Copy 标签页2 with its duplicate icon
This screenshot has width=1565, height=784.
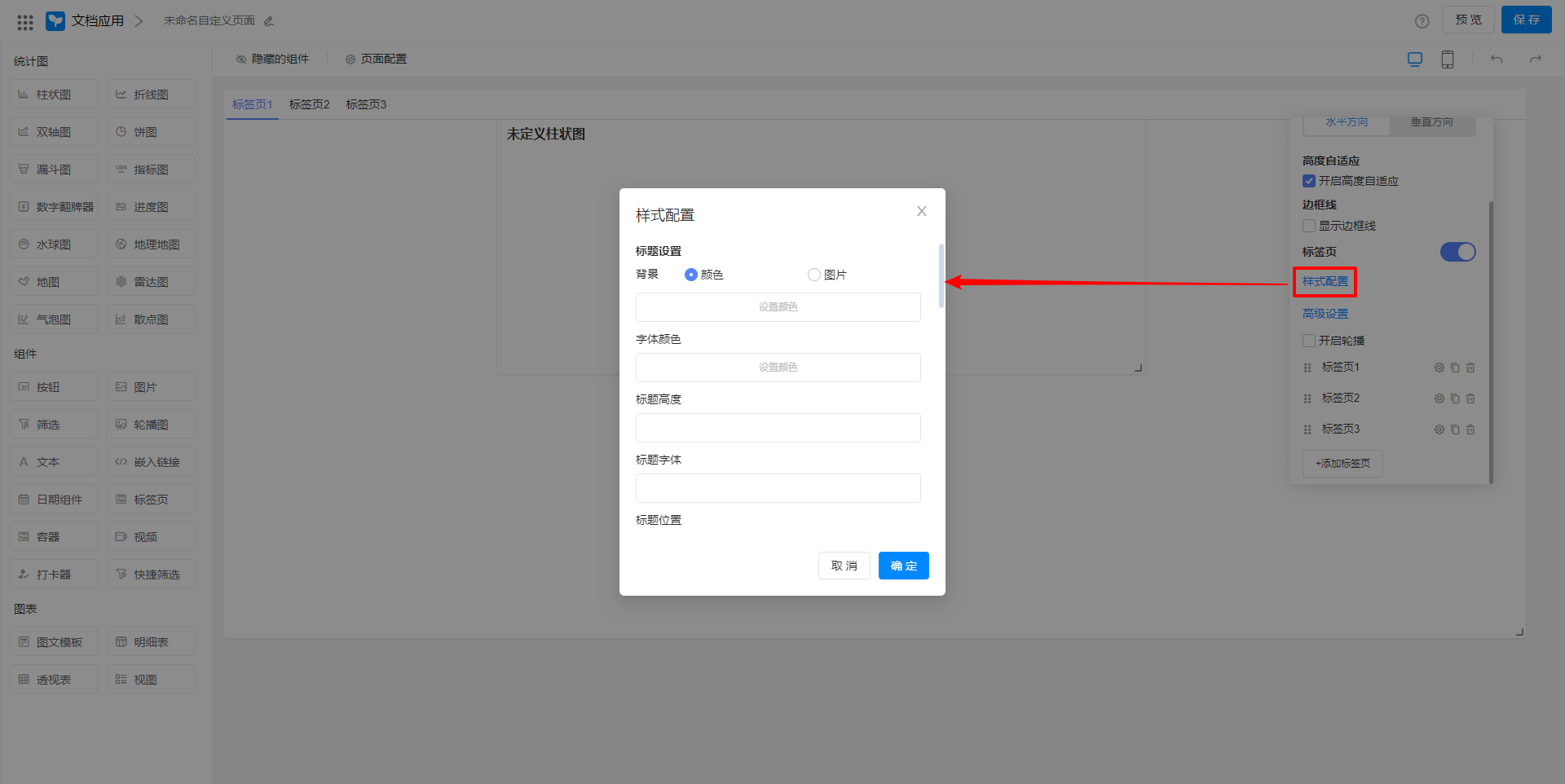coord(1455,399)
